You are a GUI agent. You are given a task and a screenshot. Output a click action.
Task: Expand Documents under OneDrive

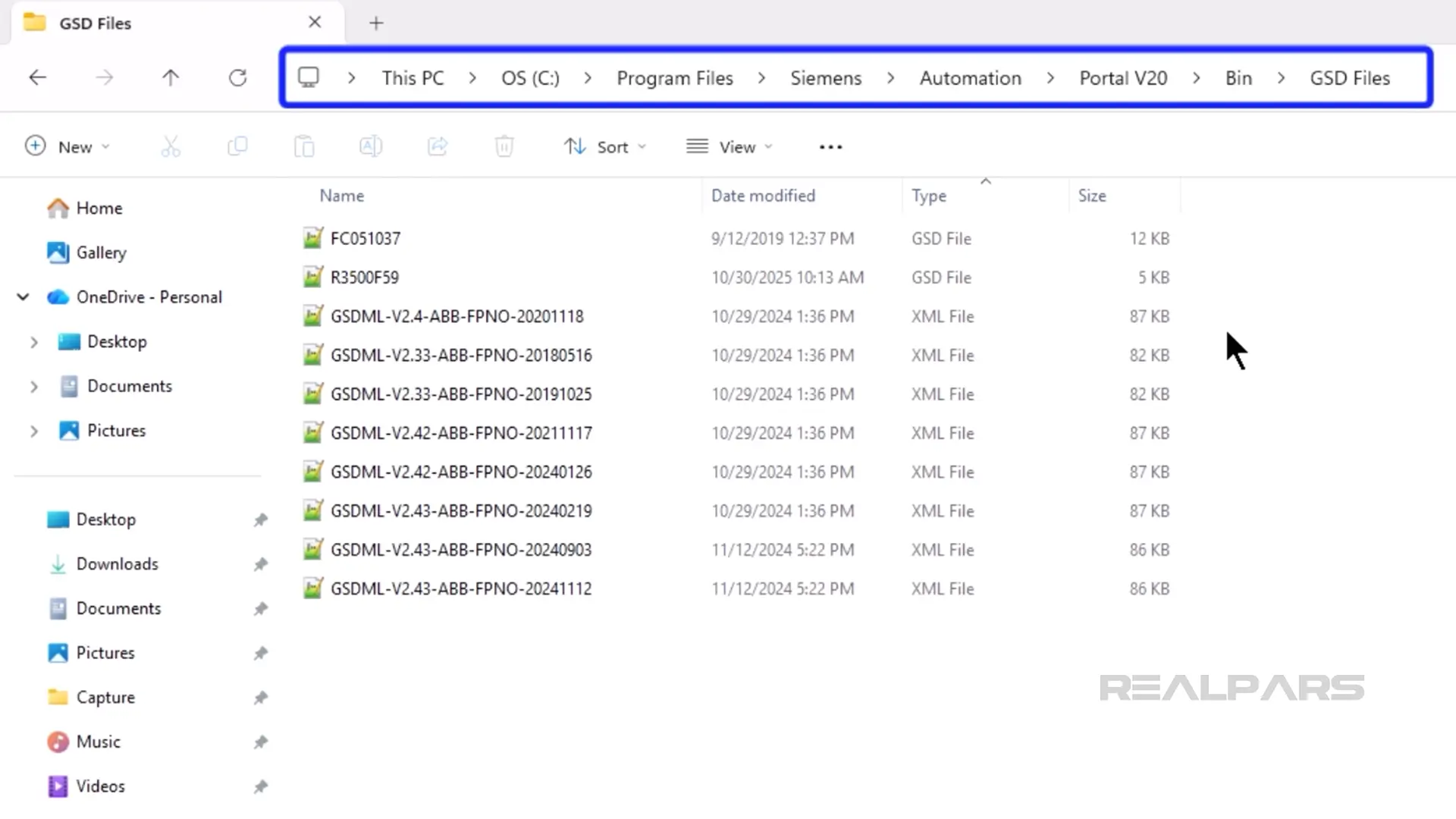click(33, 386)
